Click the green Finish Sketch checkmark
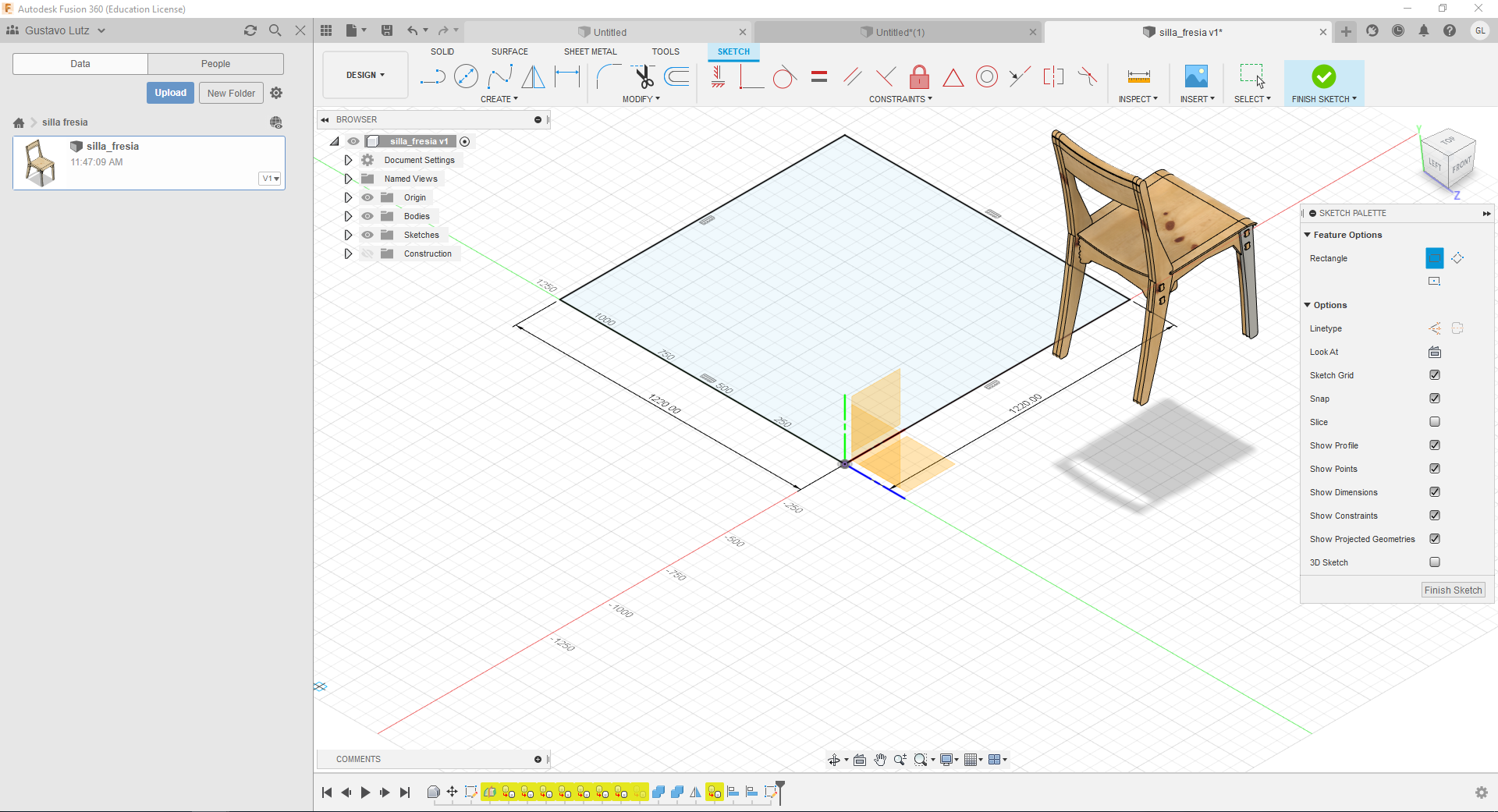1498x812 pixels. click(x=1324, y=76)
